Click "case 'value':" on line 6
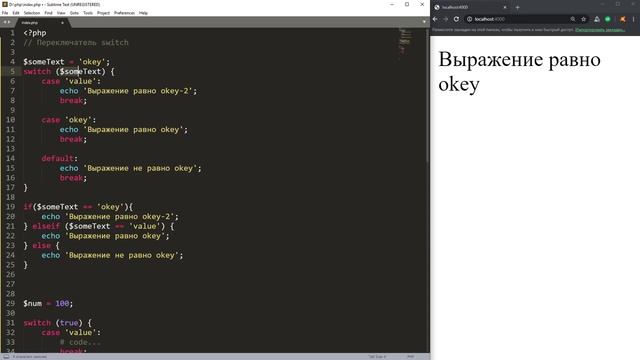 (71, 81)
